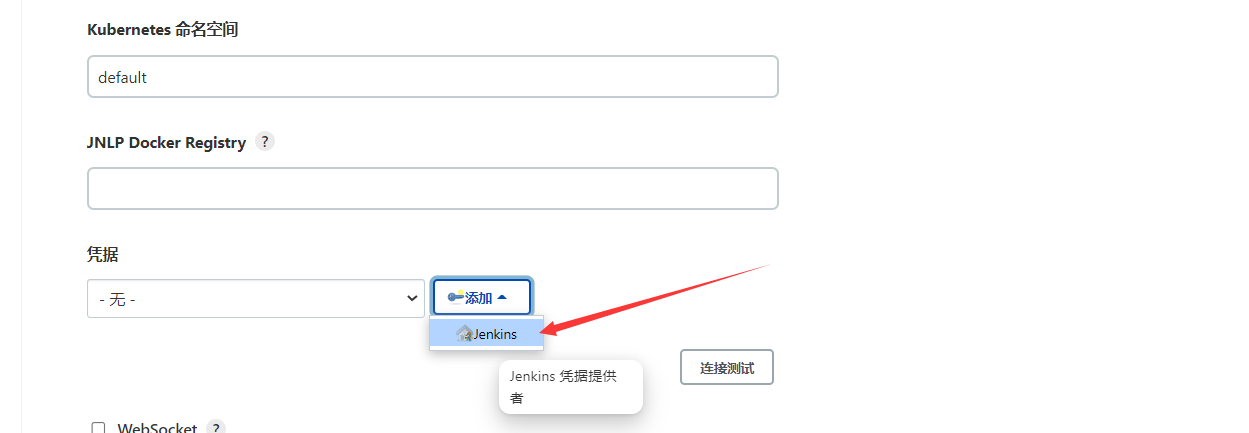The image size is (1249, 433).
Task: Click the chevron arrow of the credentials select
Action: (411, 298)
